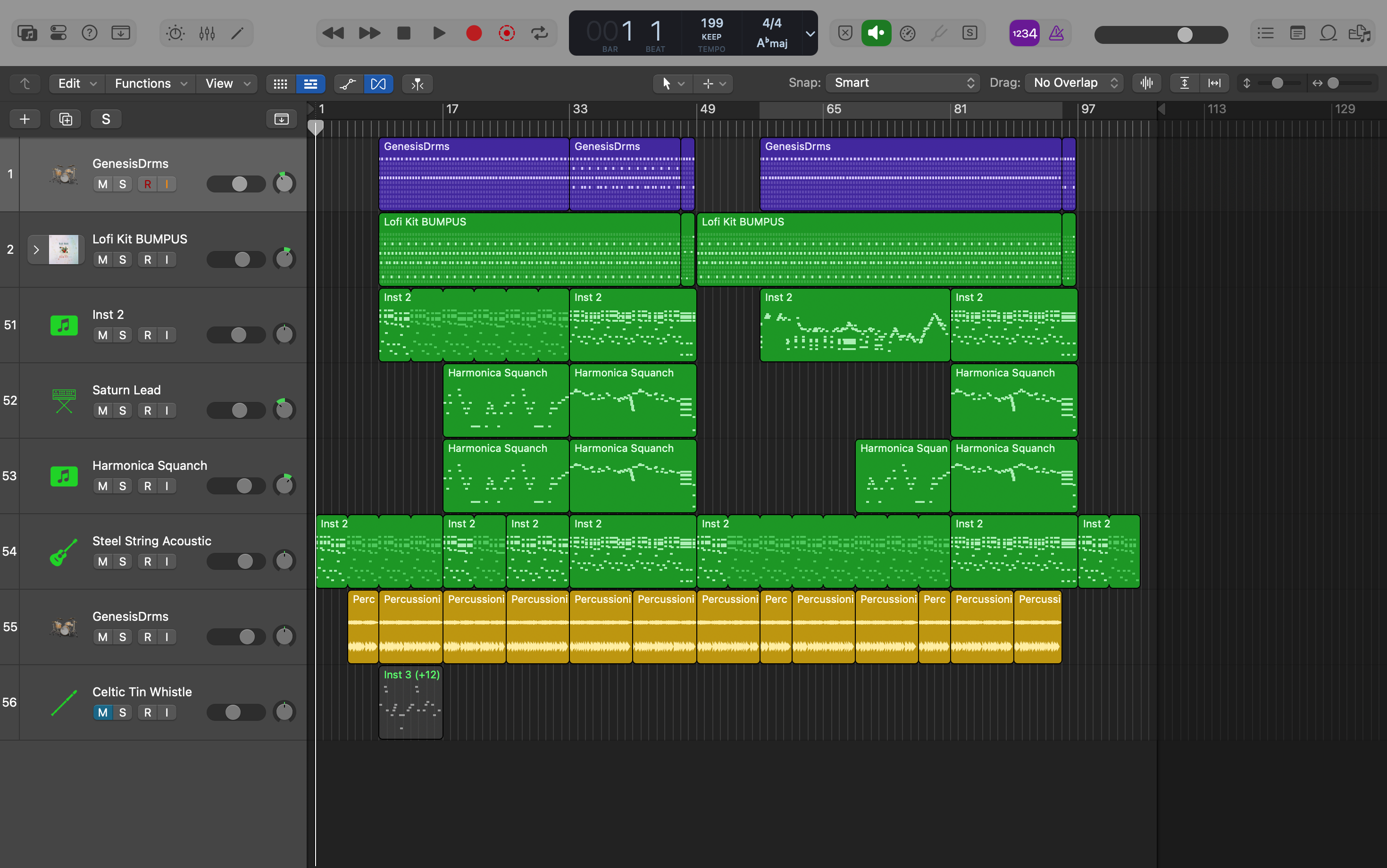1387x868 pixels.
Task: Open the Loop Browser icon
Action: [1329, 33]
